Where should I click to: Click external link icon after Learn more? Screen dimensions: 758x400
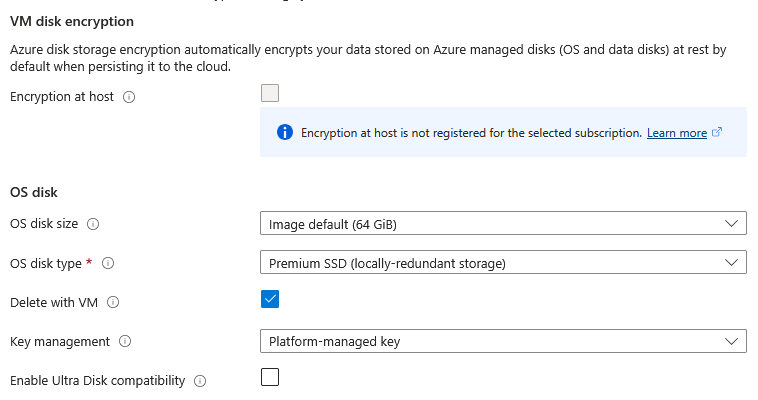point(717,132)
